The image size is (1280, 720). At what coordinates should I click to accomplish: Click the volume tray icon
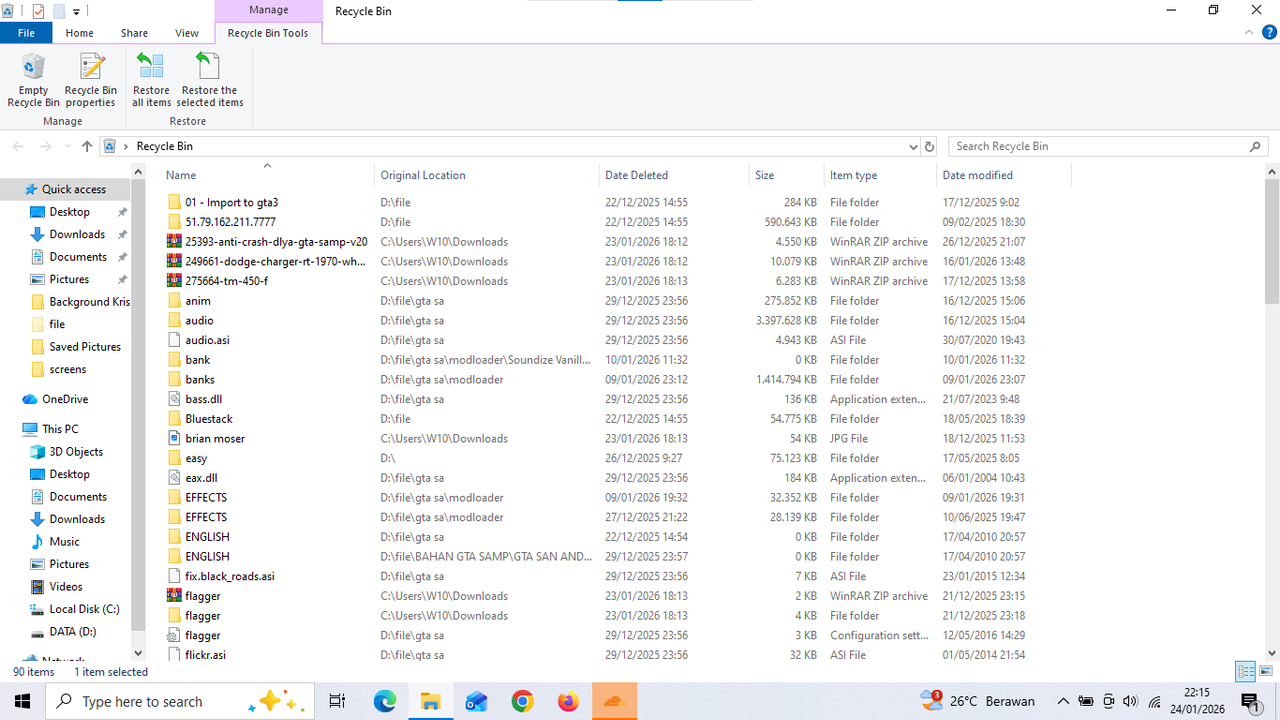1131,701
